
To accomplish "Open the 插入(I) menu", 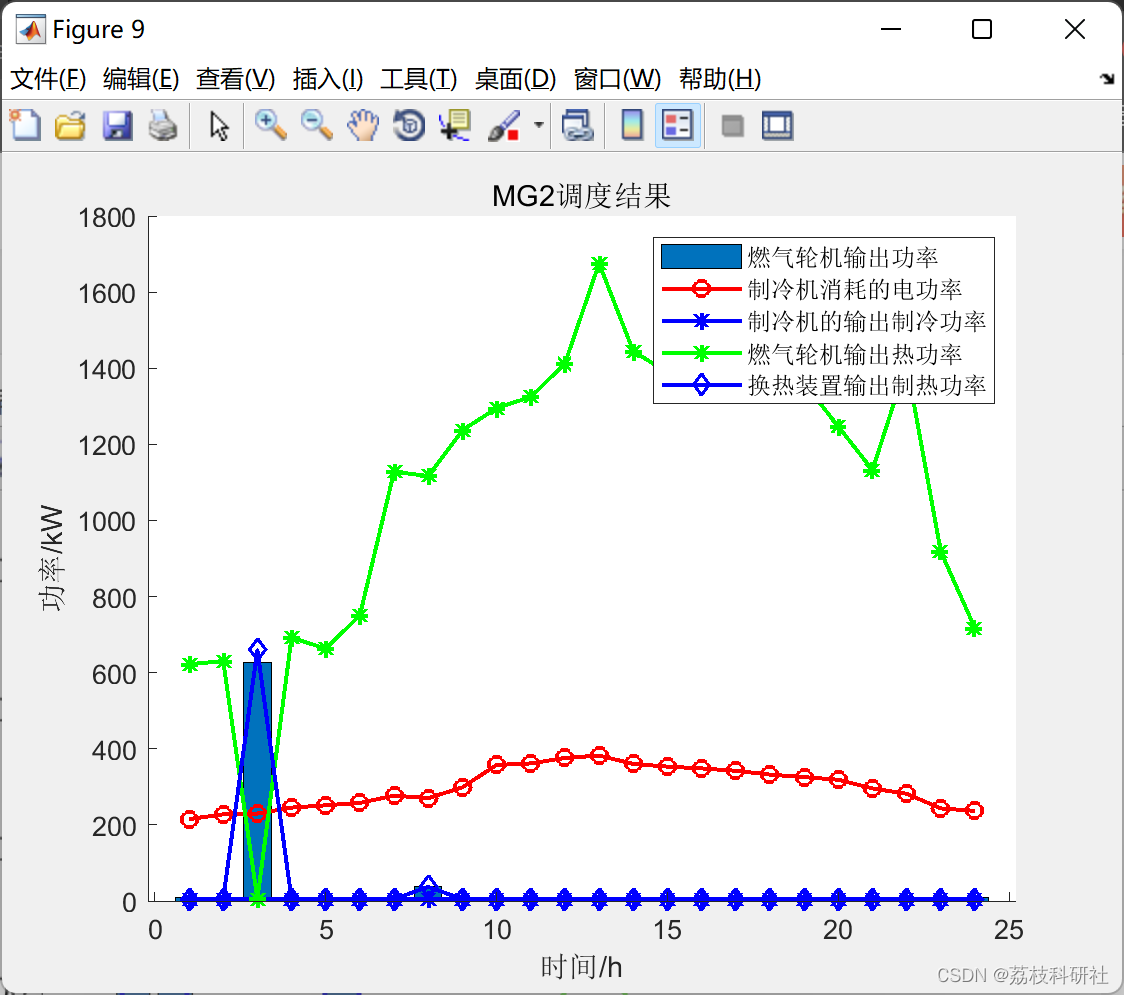I will tap(328, 79).
